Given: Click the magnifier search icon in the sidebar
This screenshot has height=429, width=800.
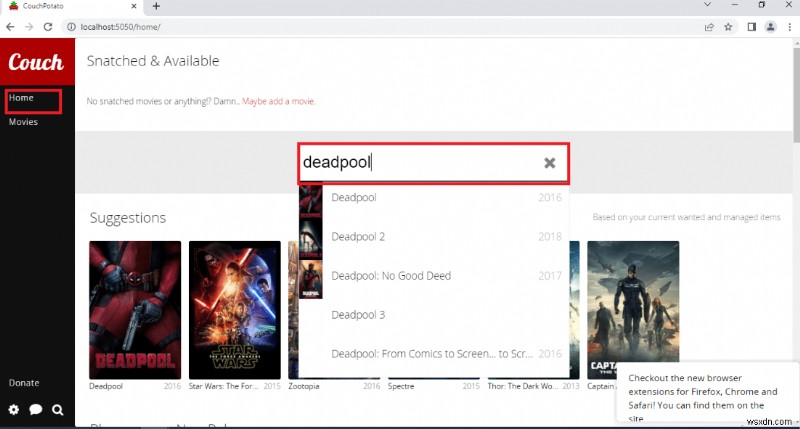Looking at the screenshot, I should point(58,410).
